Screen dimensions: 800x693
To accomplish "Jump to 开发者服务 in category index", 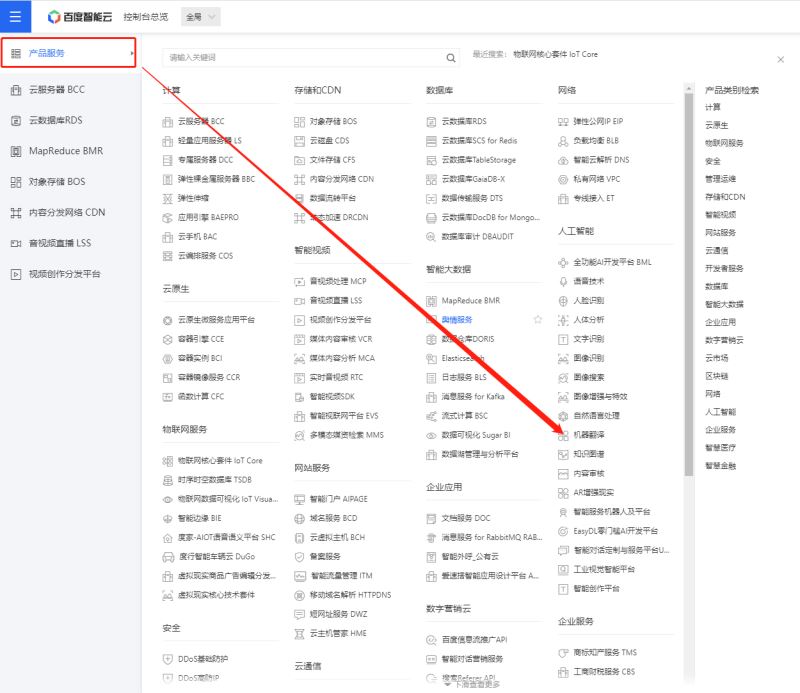I will coord(724,268).
